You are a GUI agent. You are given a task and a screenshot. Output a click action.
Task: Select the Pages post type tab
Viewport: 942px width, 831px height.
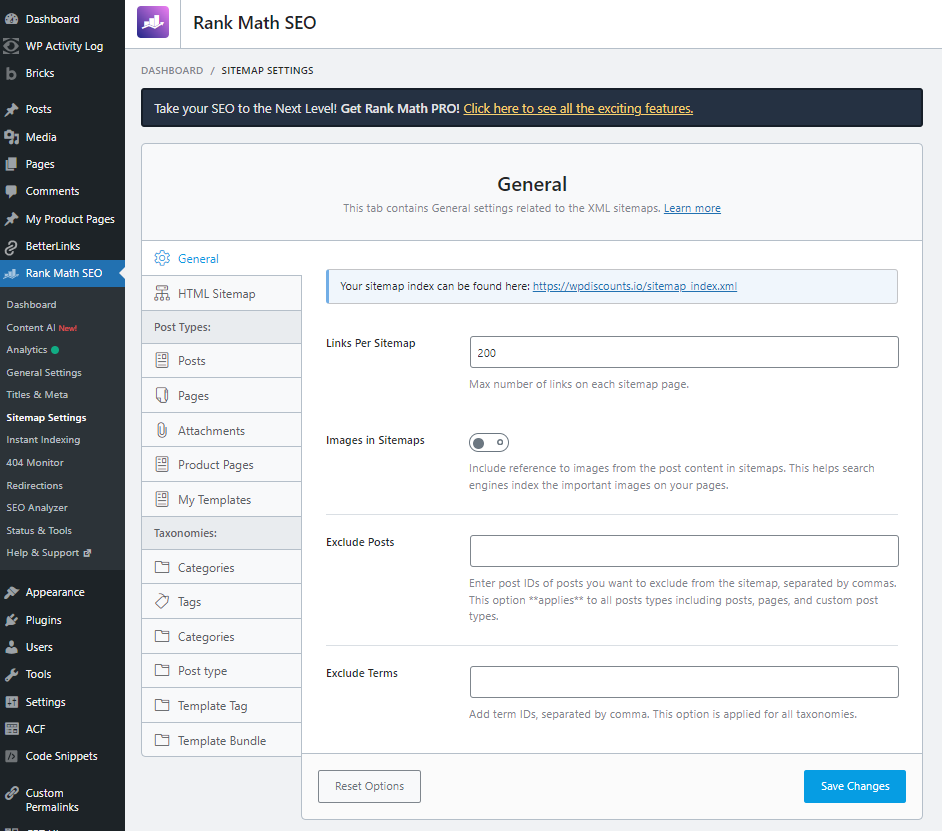pos(222,395)
